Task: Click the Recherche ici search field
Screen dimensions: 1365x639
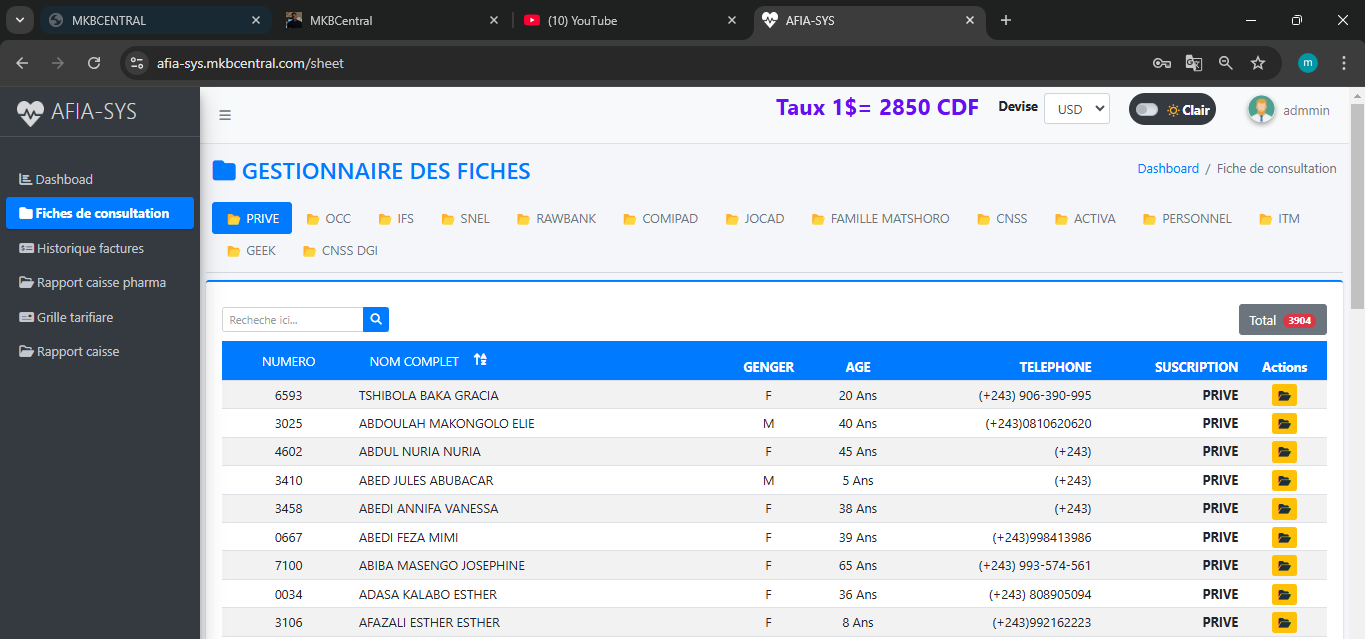Action: pyautogui.click(x=292, y=320)
